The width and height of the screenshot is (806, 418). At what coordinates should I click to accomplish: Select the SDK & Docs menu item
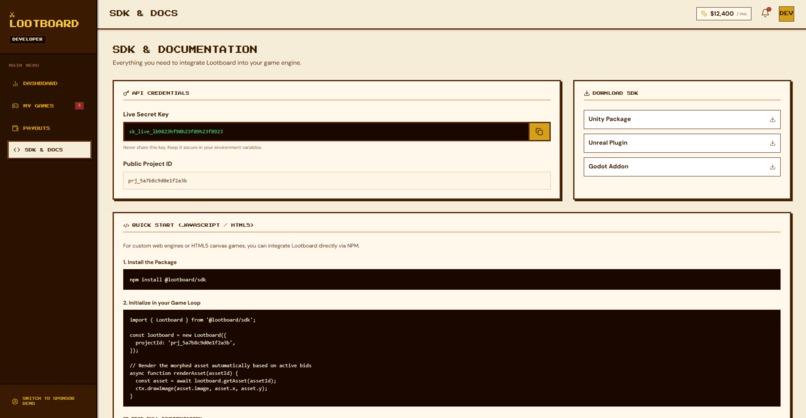click(x=49, y=150)
